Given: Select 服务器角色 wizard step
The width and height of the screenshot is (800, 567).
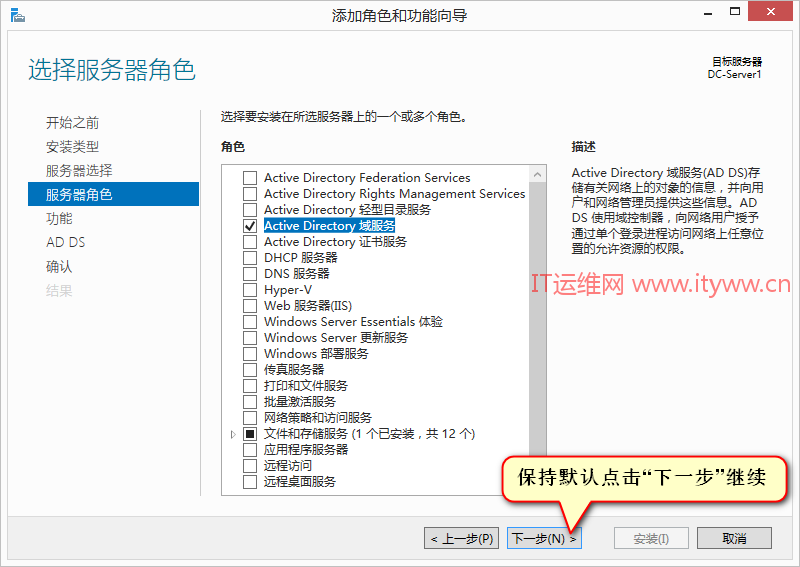Looking at the screenshot, I should tap(113, 194).
